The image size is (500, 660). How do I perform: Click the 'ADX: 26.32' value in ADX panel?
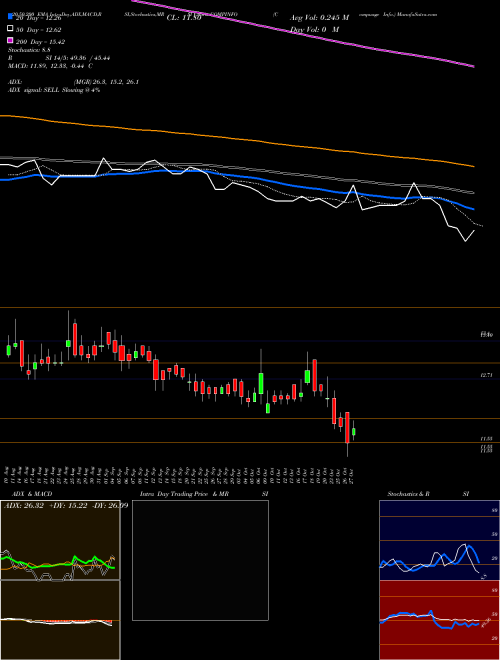pyautogui.click(x=23, y=505)
